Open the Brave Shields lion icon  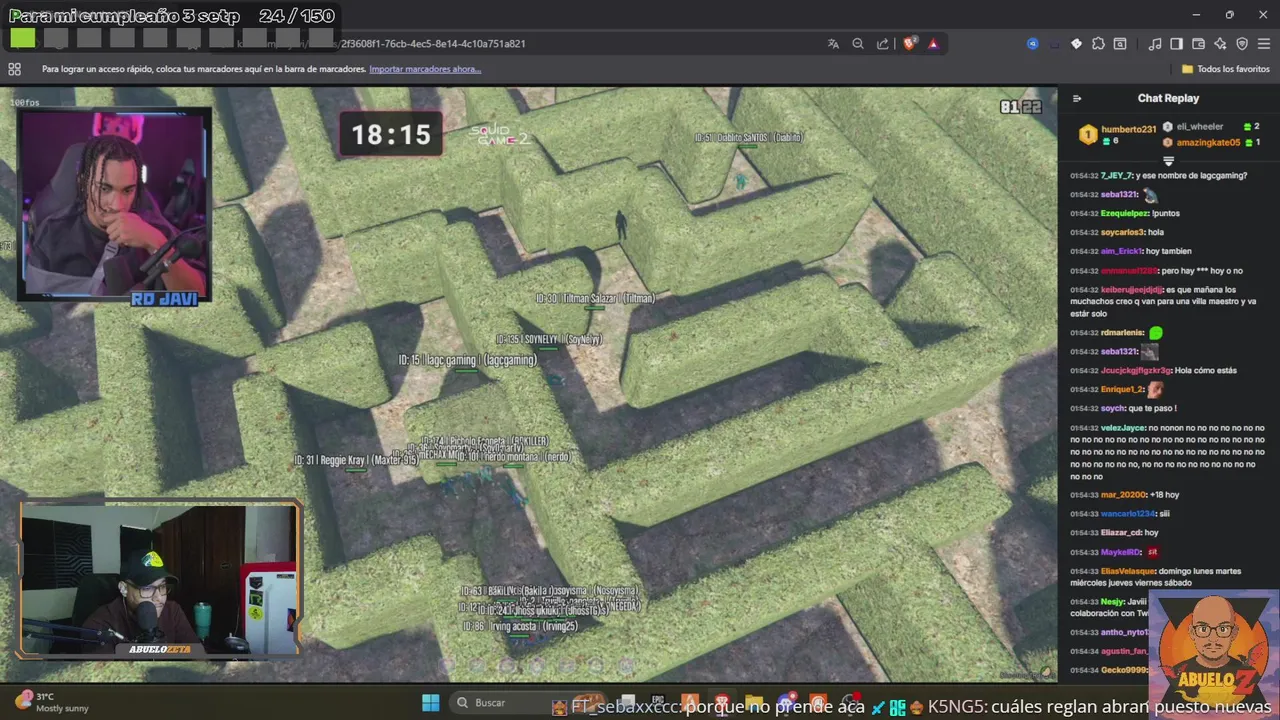(909, 44)
